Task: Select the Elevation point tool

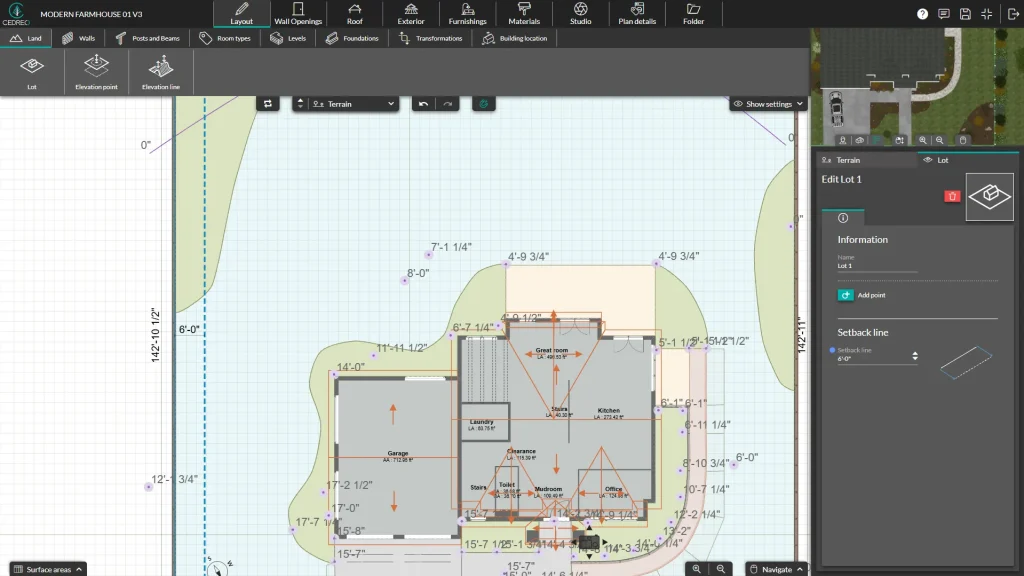Action: [96, 72]
